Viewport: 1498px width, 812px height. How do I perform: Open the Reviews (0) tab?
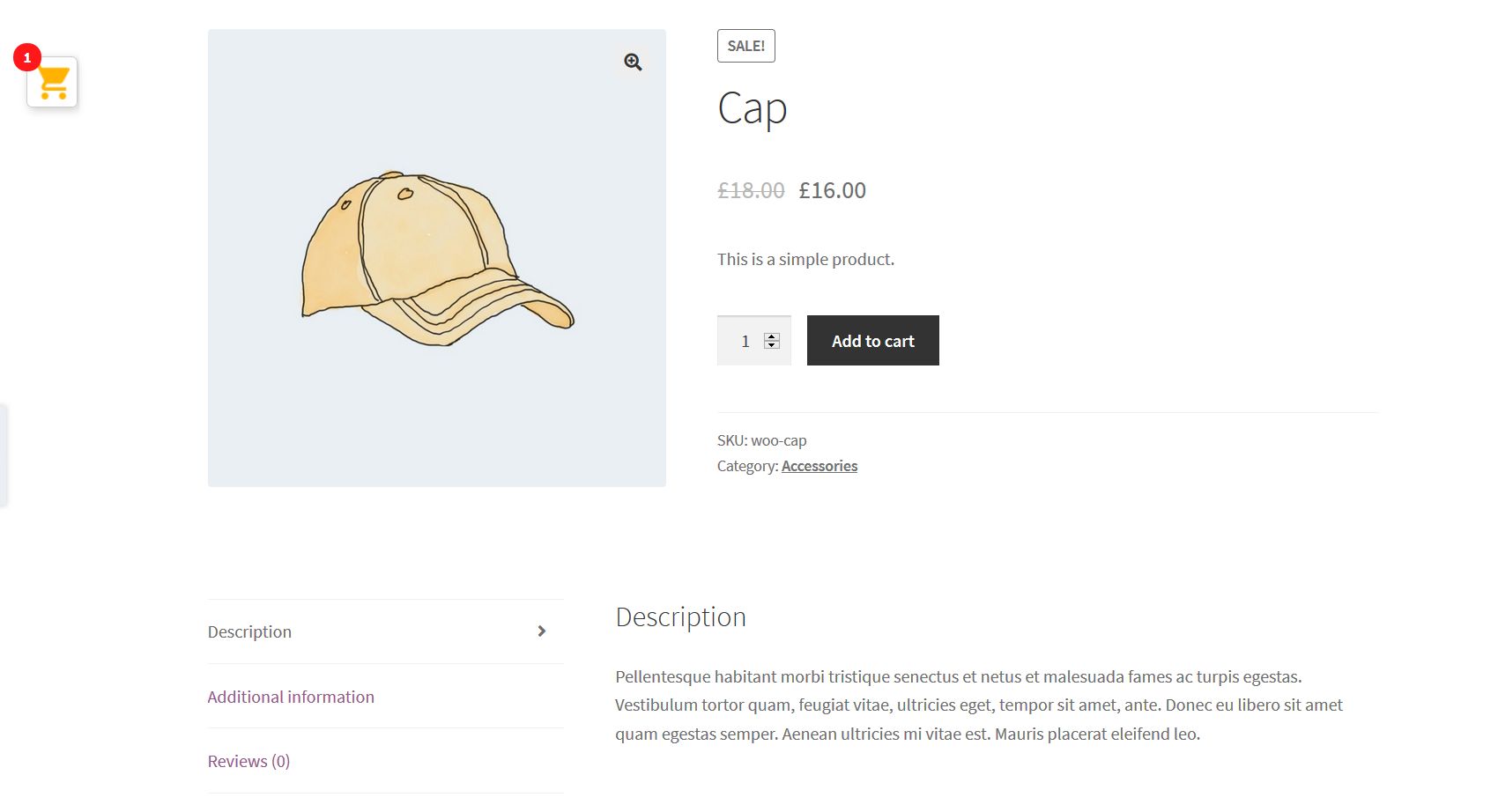[x=248, y=761]
